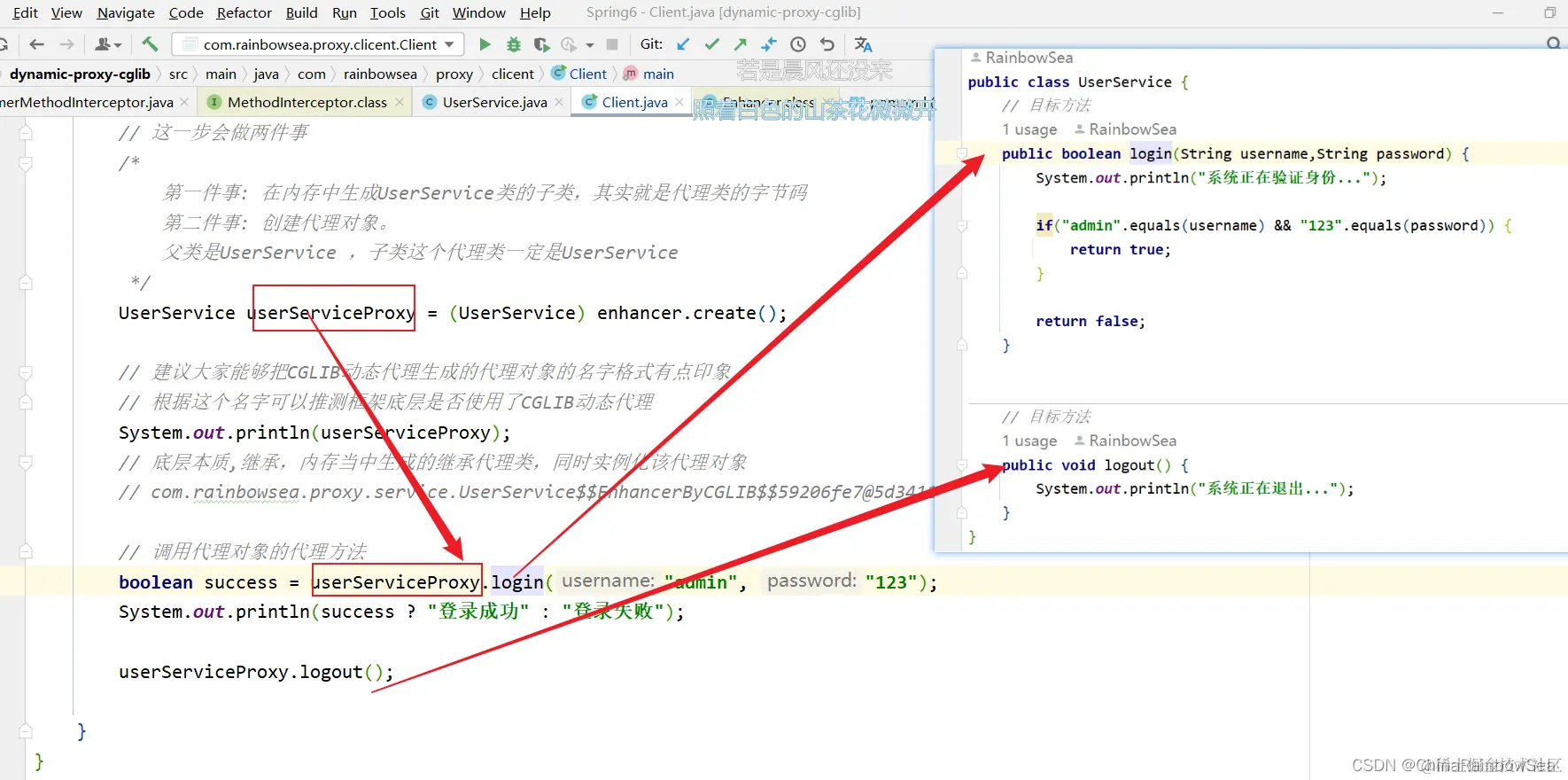Click Git Commit checkmark icon

click(x=711, y=44)
